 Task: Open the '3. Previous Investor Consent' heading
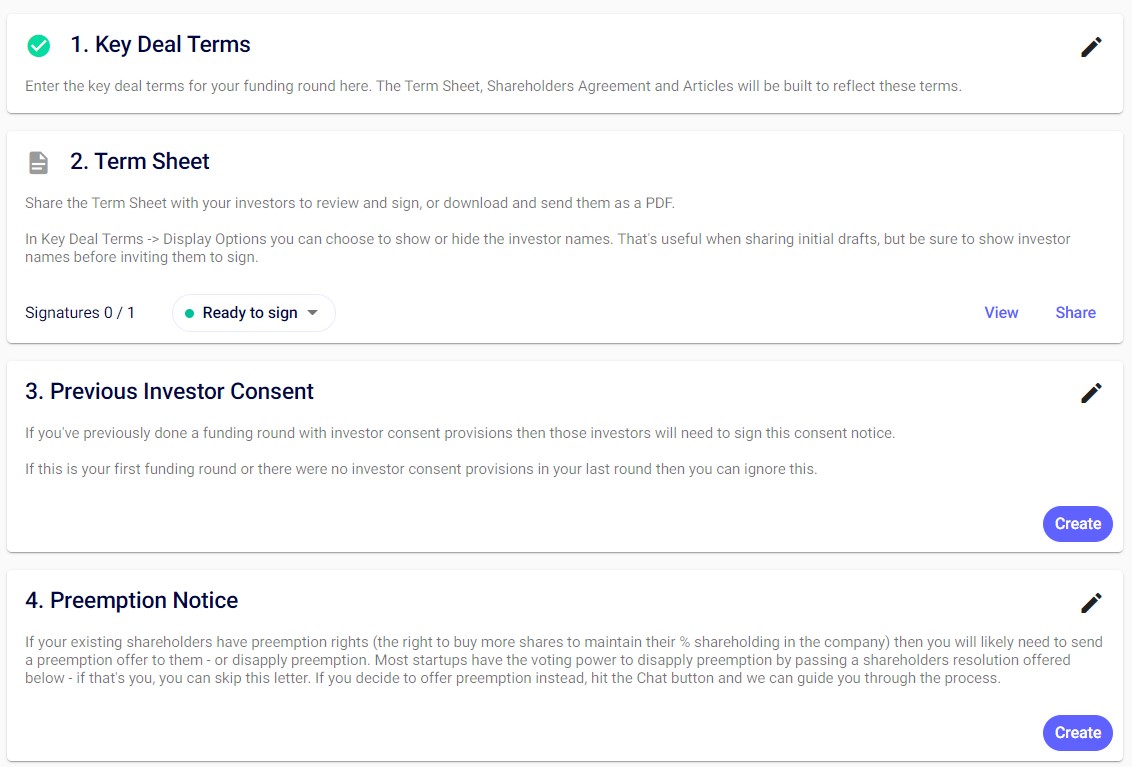tap(169, 392)
